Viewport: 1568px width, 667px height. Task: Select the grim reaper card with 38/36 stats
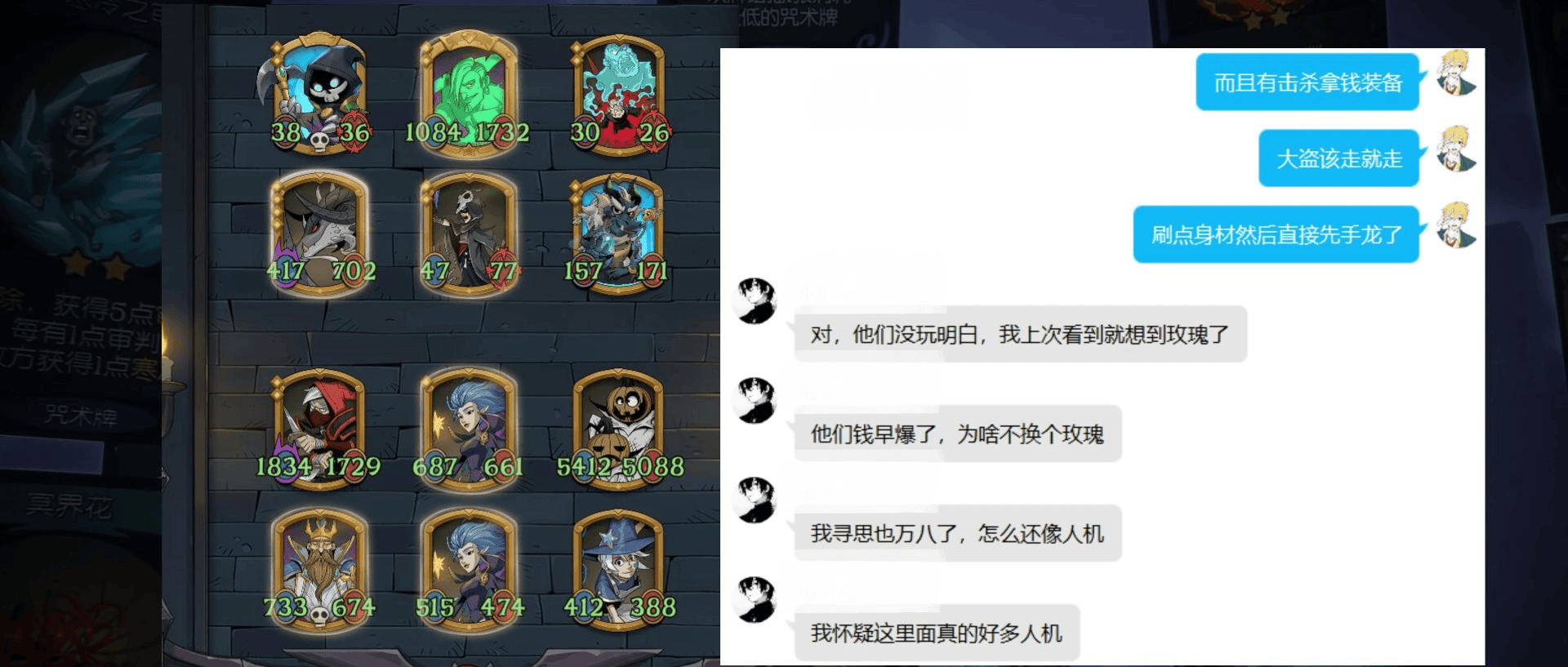[319, 95]
